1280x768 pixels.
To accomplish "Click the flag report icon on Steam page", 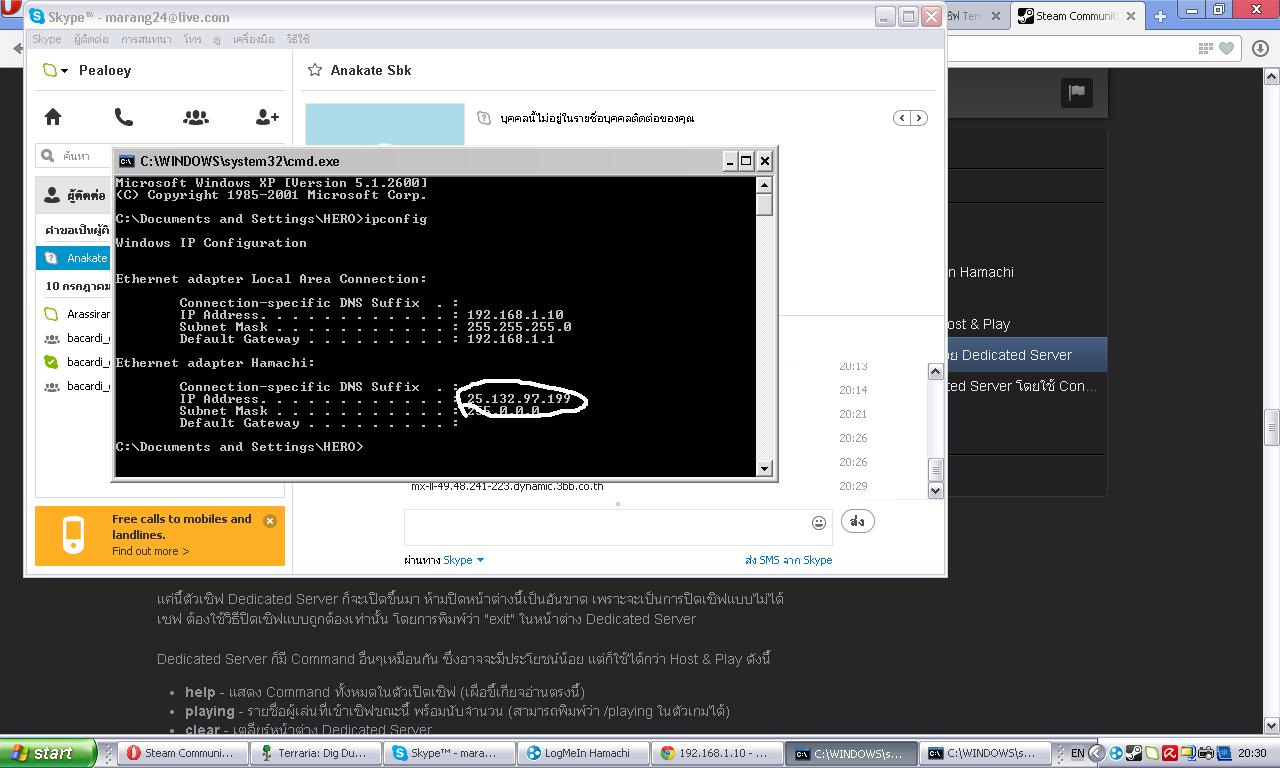I will (1077, 92).
